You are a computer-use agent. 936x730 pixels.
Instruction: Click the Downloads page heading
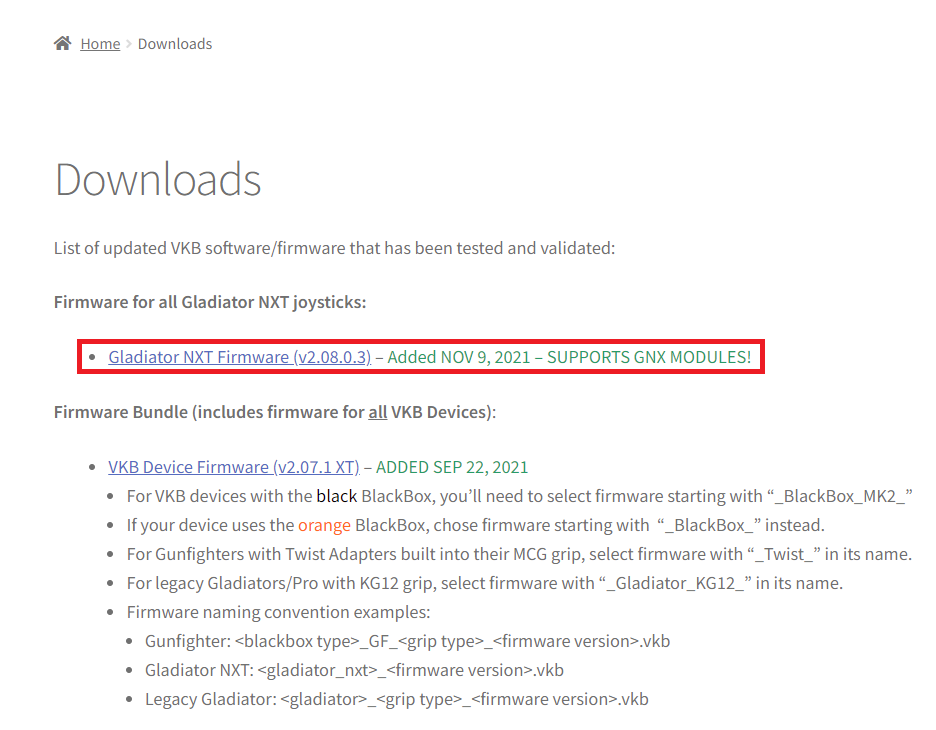pos(158,179)
